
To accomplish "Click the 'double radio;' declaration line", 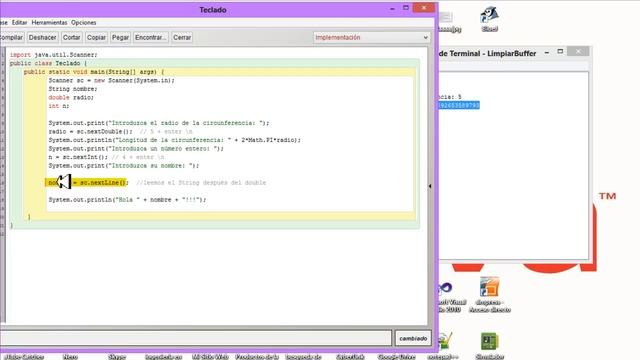I will pos(71,98).
